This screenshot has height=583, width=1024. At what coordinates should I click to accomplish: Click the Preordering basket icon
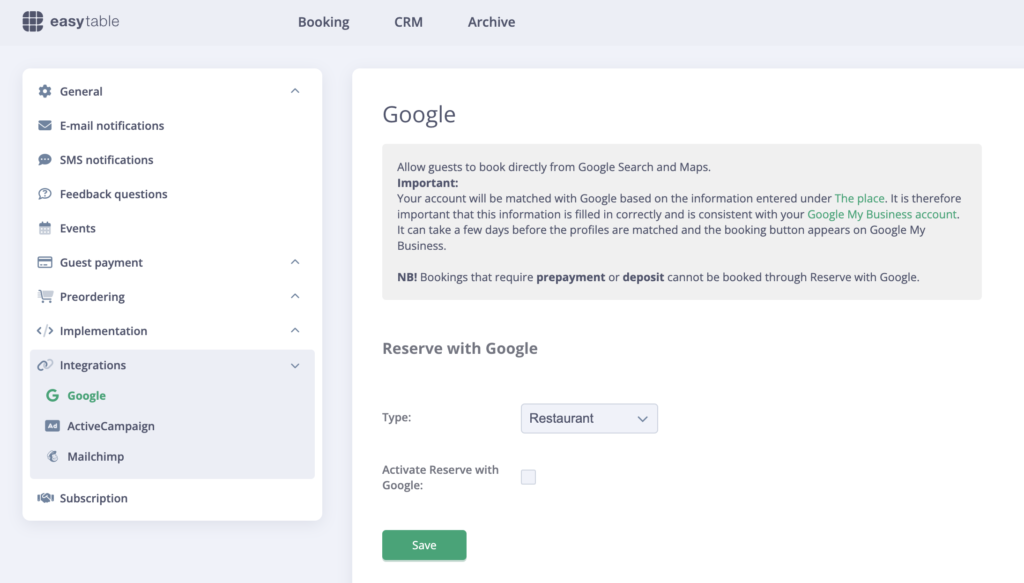click(44, 296)
